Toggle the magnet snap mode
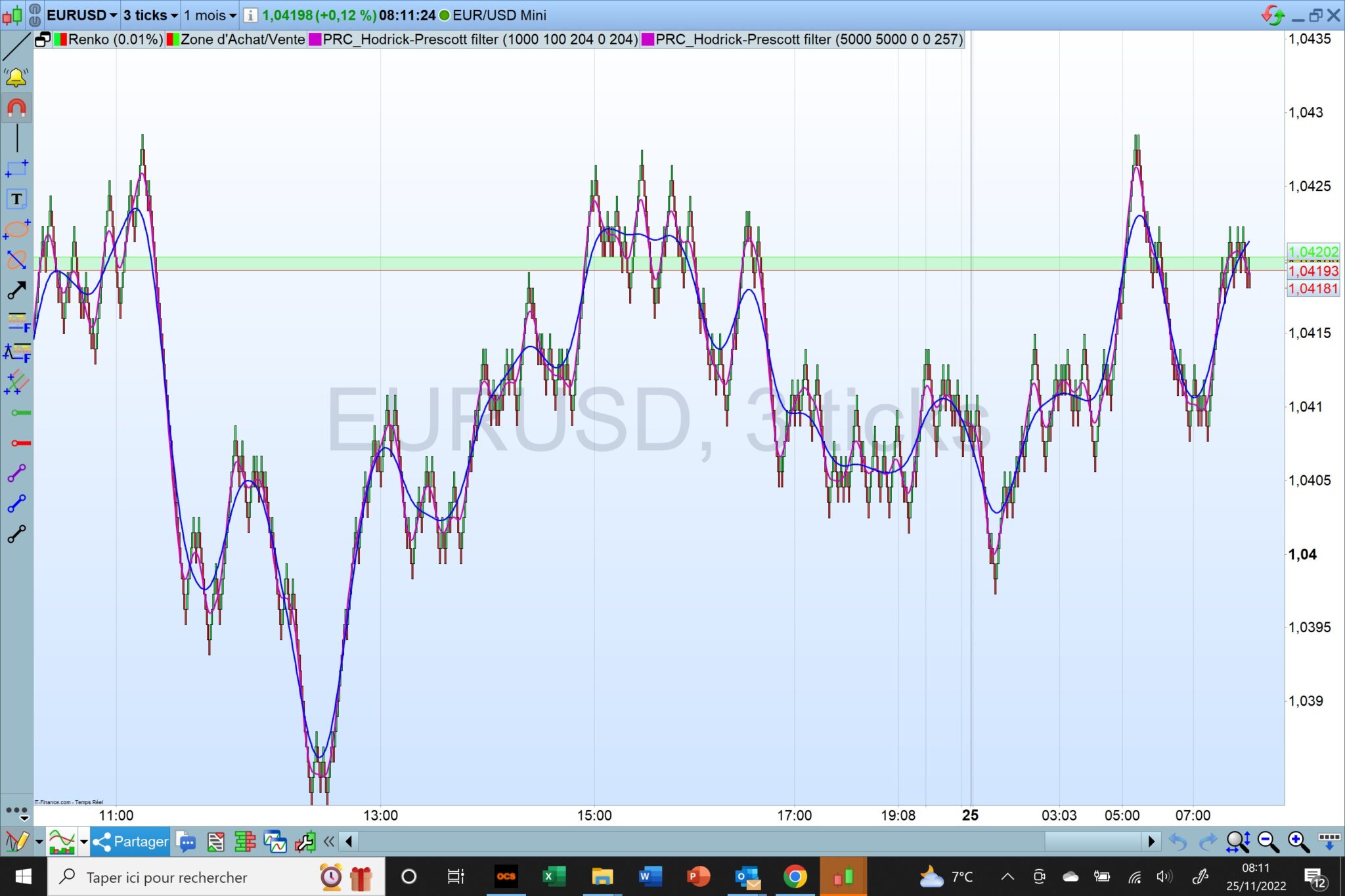Image resolution: width=1345 pixels, height=896 pixels. pos(16,108)
